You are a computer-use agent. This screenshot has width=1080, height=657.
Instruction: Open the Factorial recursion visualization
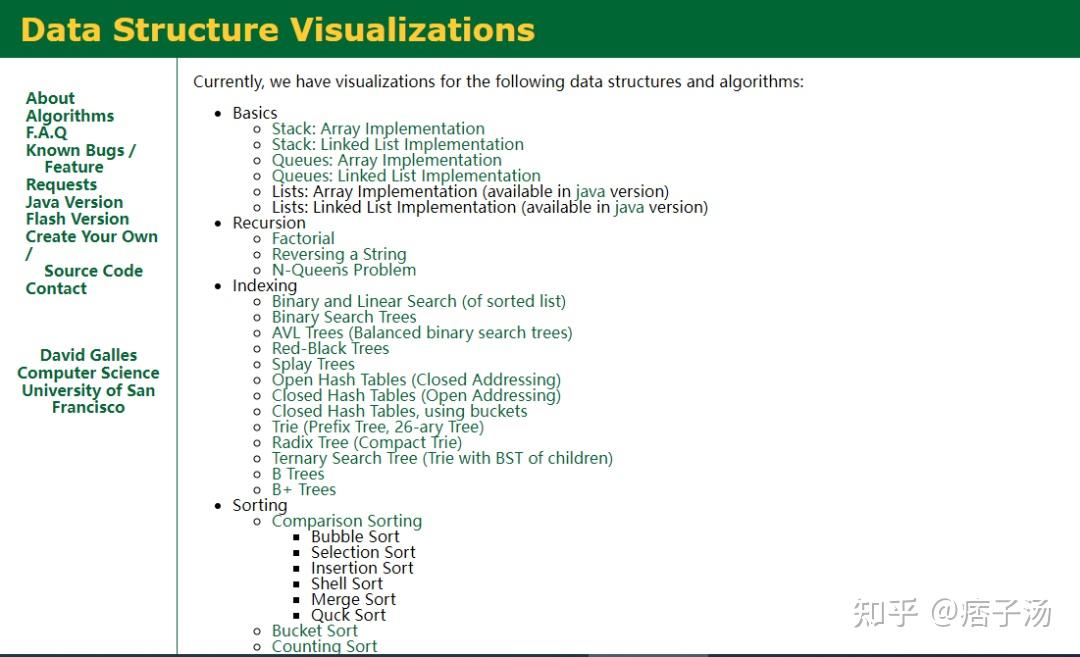[x=303, y=238]
